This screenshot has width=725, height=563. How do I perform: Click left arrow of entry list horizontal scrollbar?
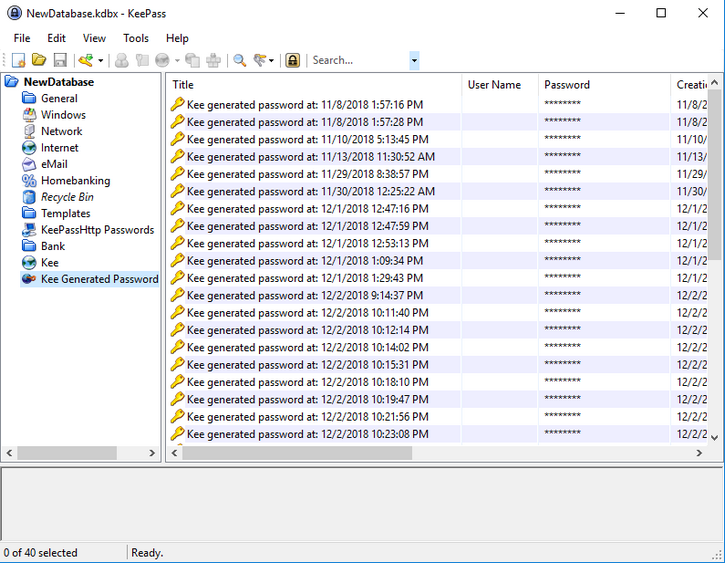[174, 453]
